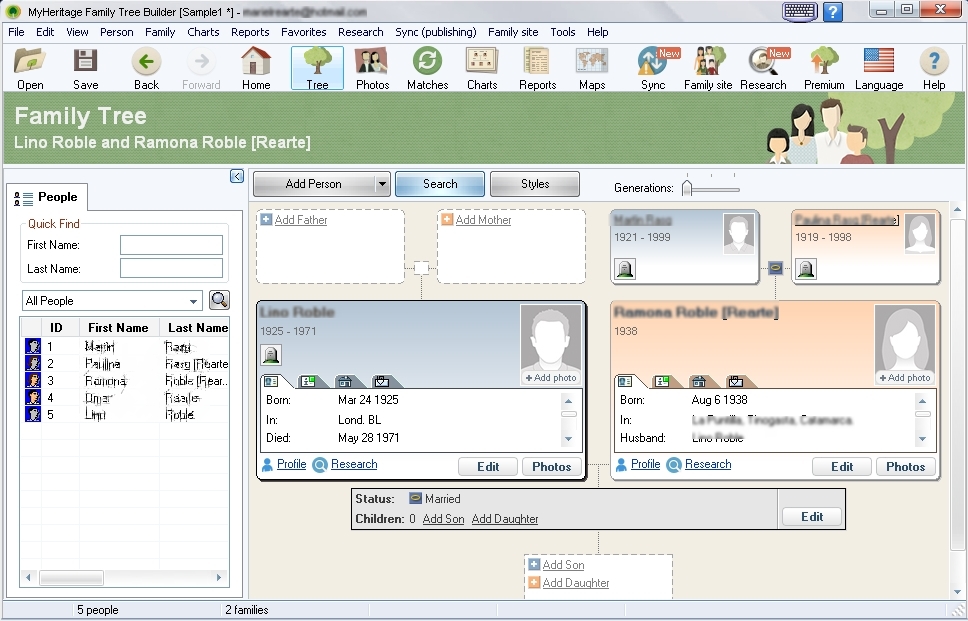Click Edit on Lino Roble card
Viewport: 968px width, 621px height.
pyautogui.click(x=488, y=467)
